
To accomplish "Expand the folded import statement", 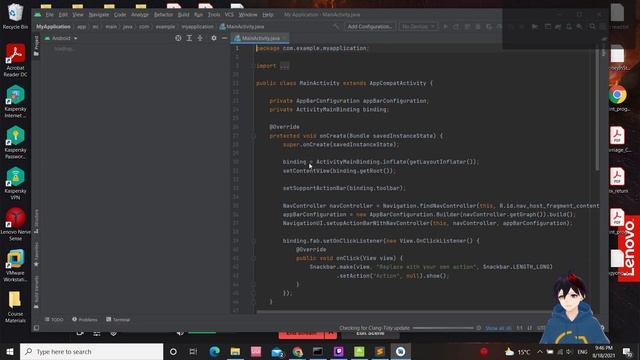I will coord(285,66).
